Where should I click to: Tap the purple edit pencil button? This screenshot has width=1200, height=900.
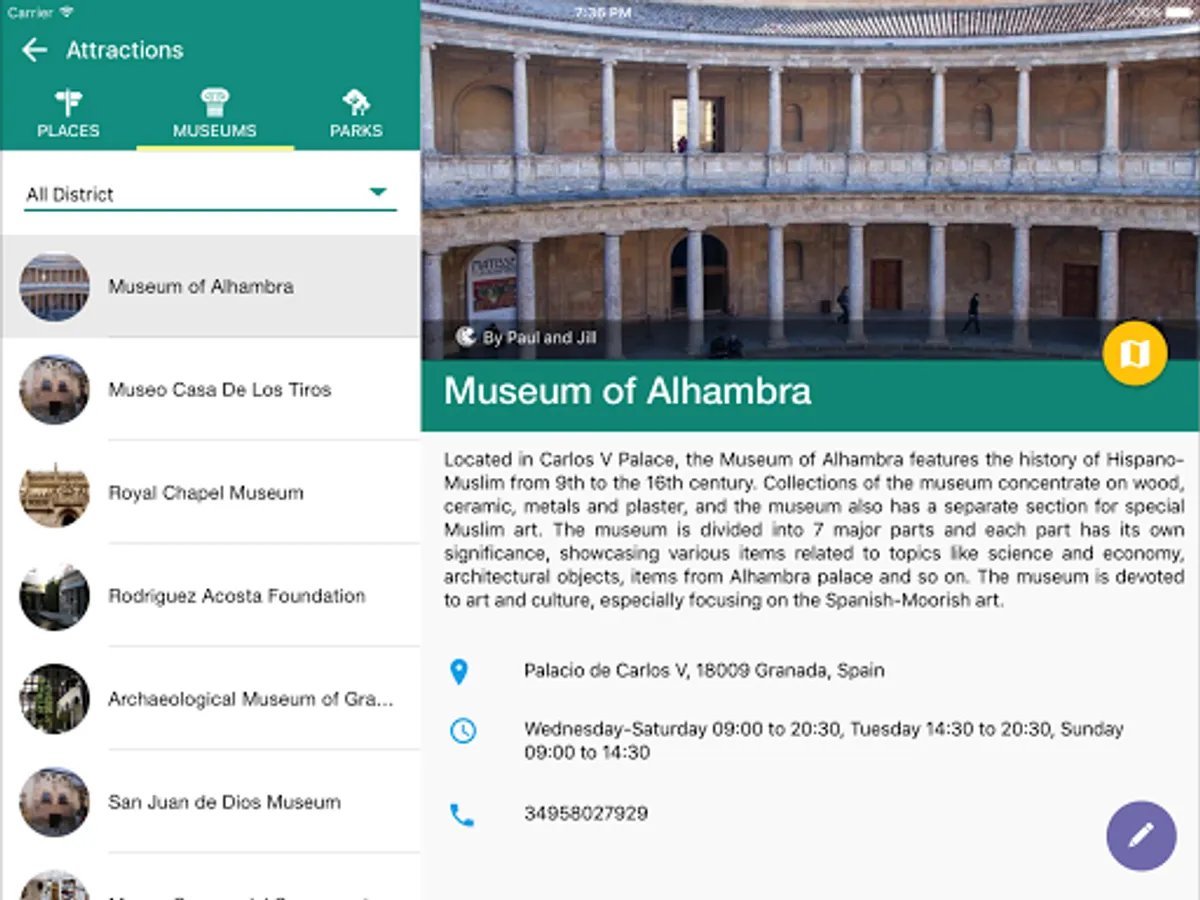(1141, 835)
